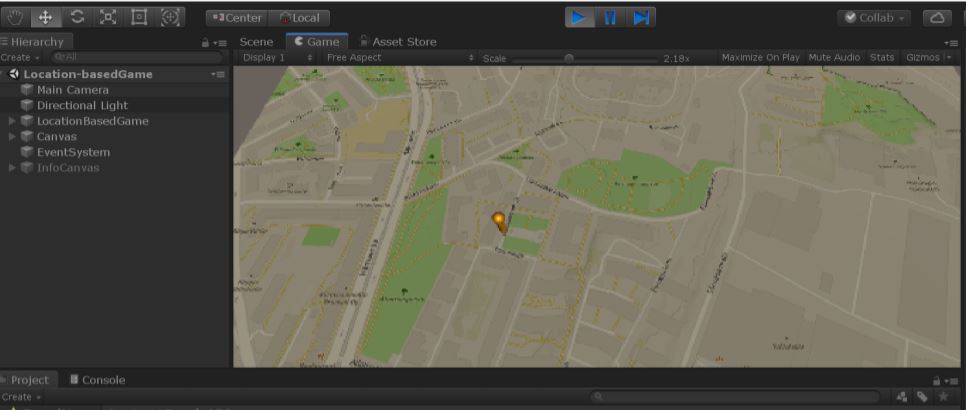Click the favorites star icon
The image size is (966, 410).
tap(942, 397)
